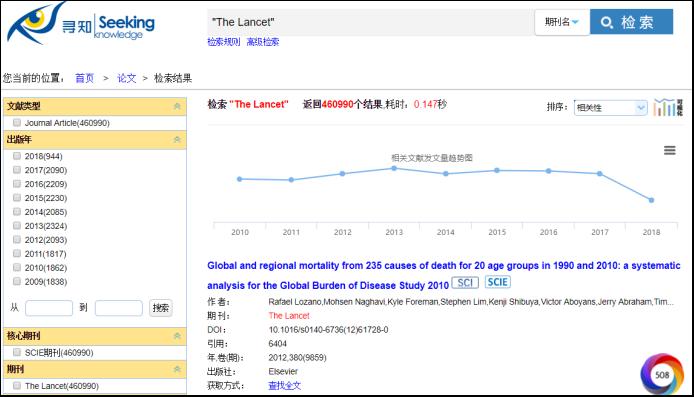Click the author list starting Rafael Lozano
The image size is (694, 397).
[471, 302]
